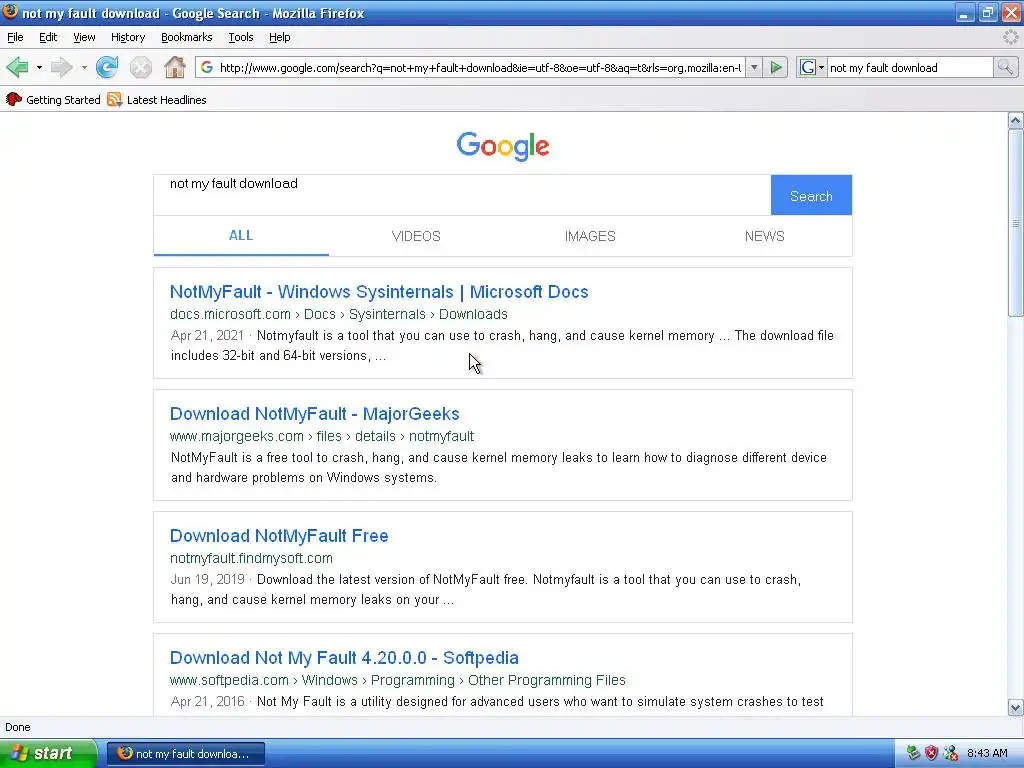Open the View menu

point(84,37)
